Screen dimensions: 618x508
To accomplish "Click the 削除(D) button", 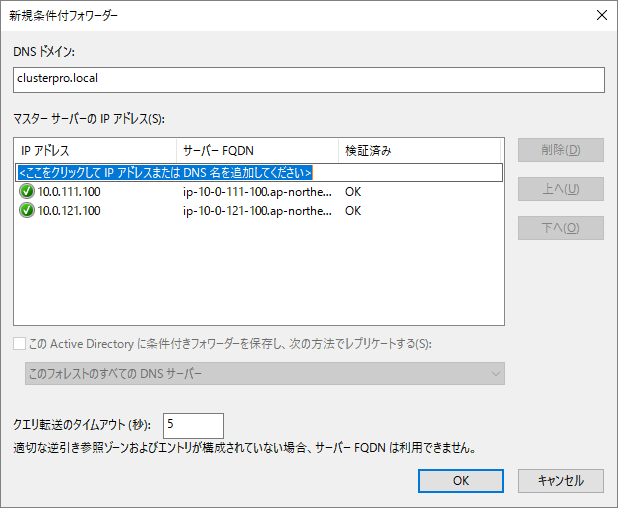I will tap(560, 151).
